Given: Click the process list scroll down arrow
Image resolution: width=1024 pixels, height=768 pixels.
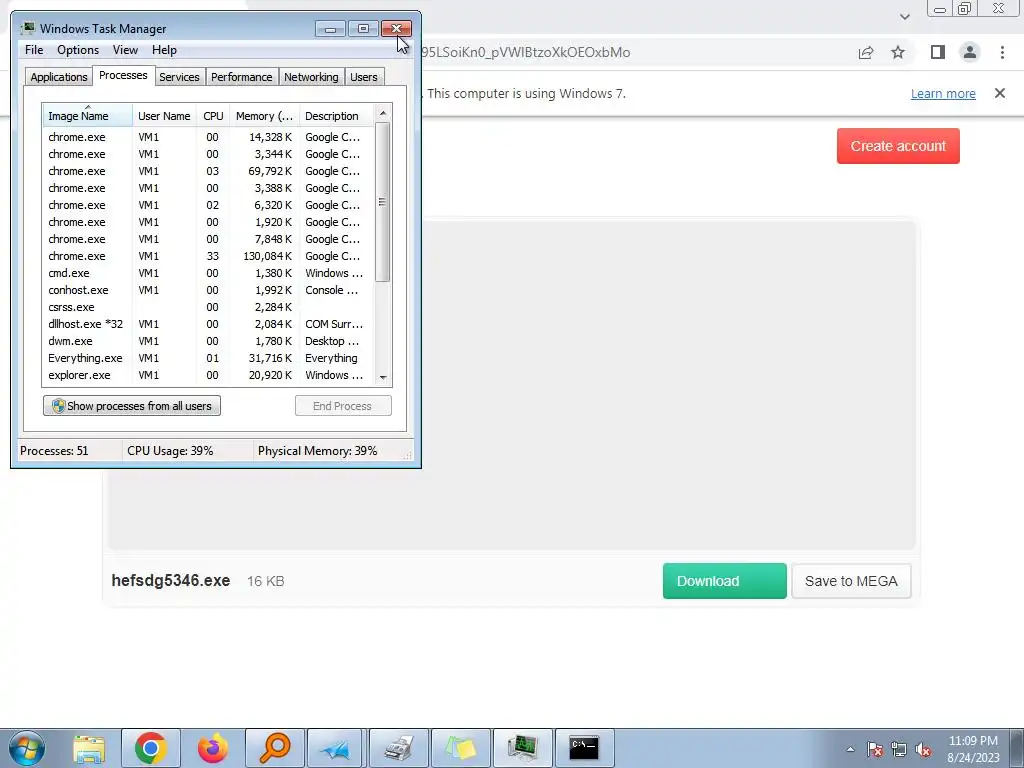Looking at the screenshot, I should [383, 377].
